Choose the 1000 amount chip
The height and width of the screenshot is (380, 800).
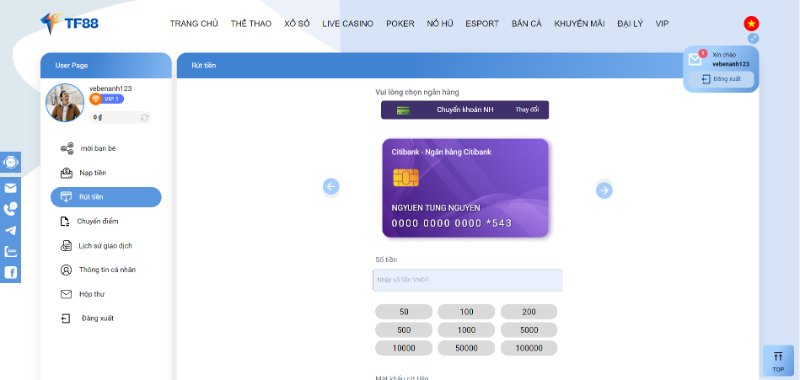click(466, 330)
